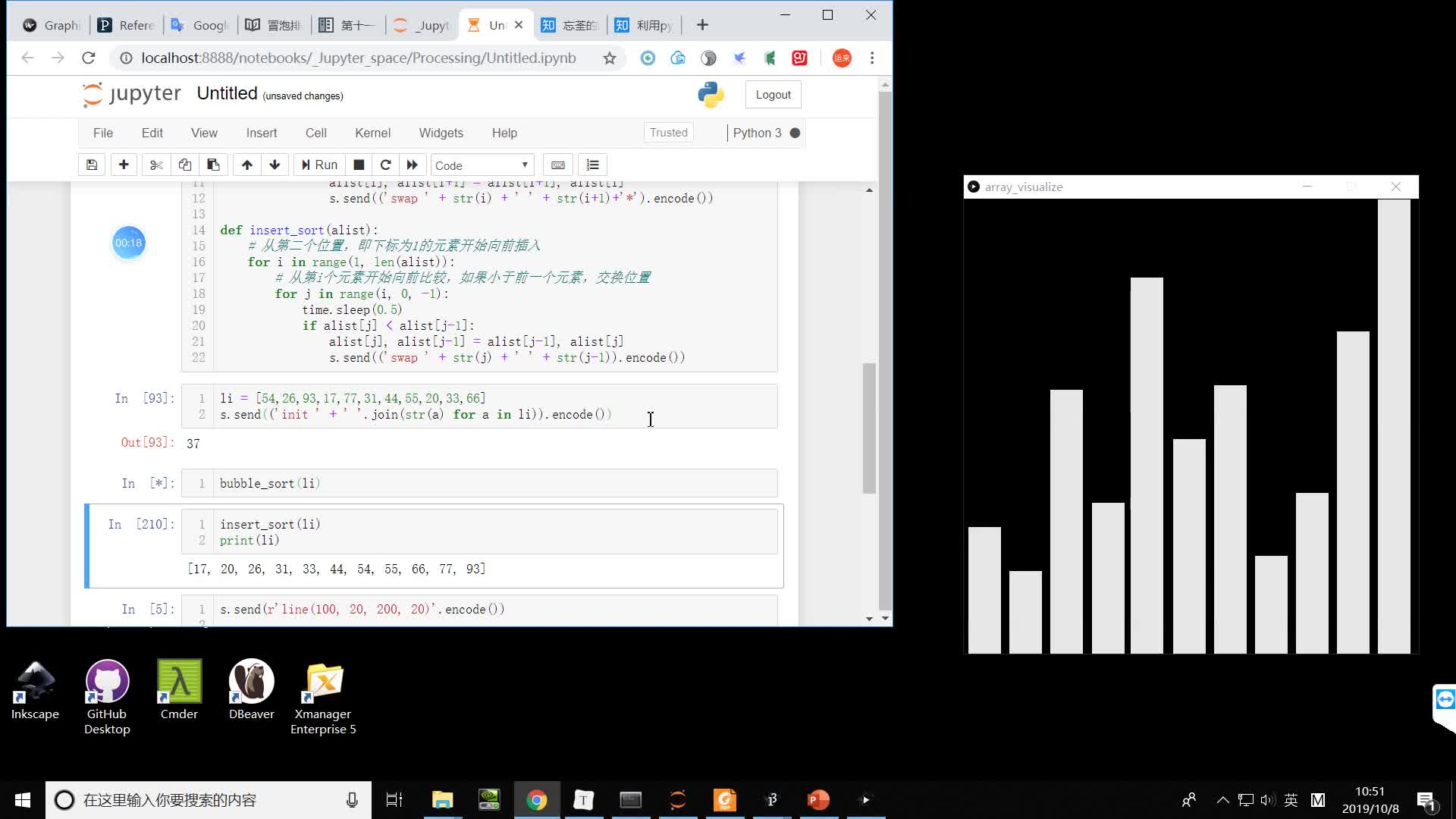The height and width of the screenshot is (819, 1456).
Task: Click the Logout button
Action: click(x=773, y=95)
